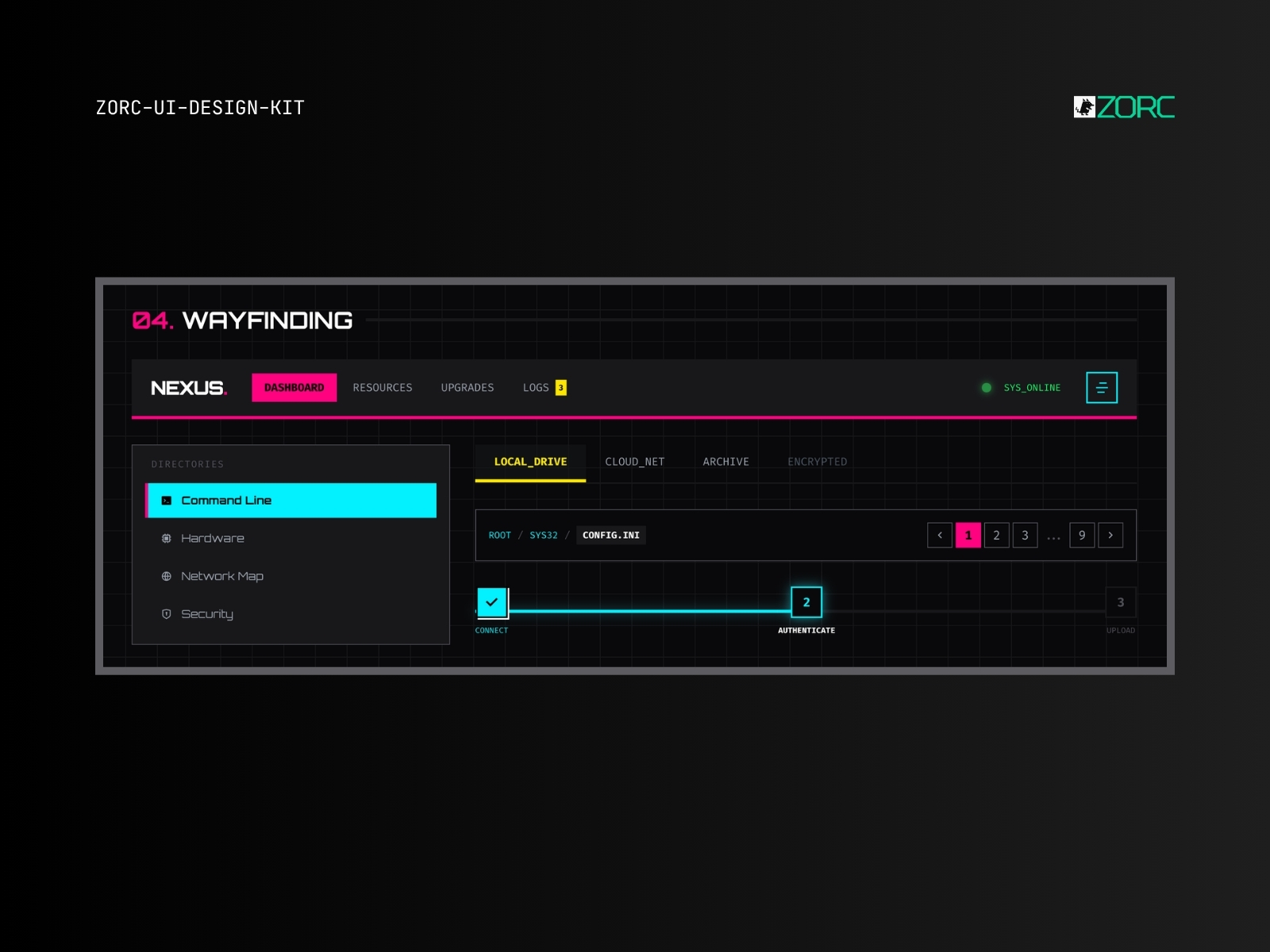The width and height of the screenshot is (1270, 952).
Task: Switch to the CLOUD_NET tab
Action: point(635,462)
